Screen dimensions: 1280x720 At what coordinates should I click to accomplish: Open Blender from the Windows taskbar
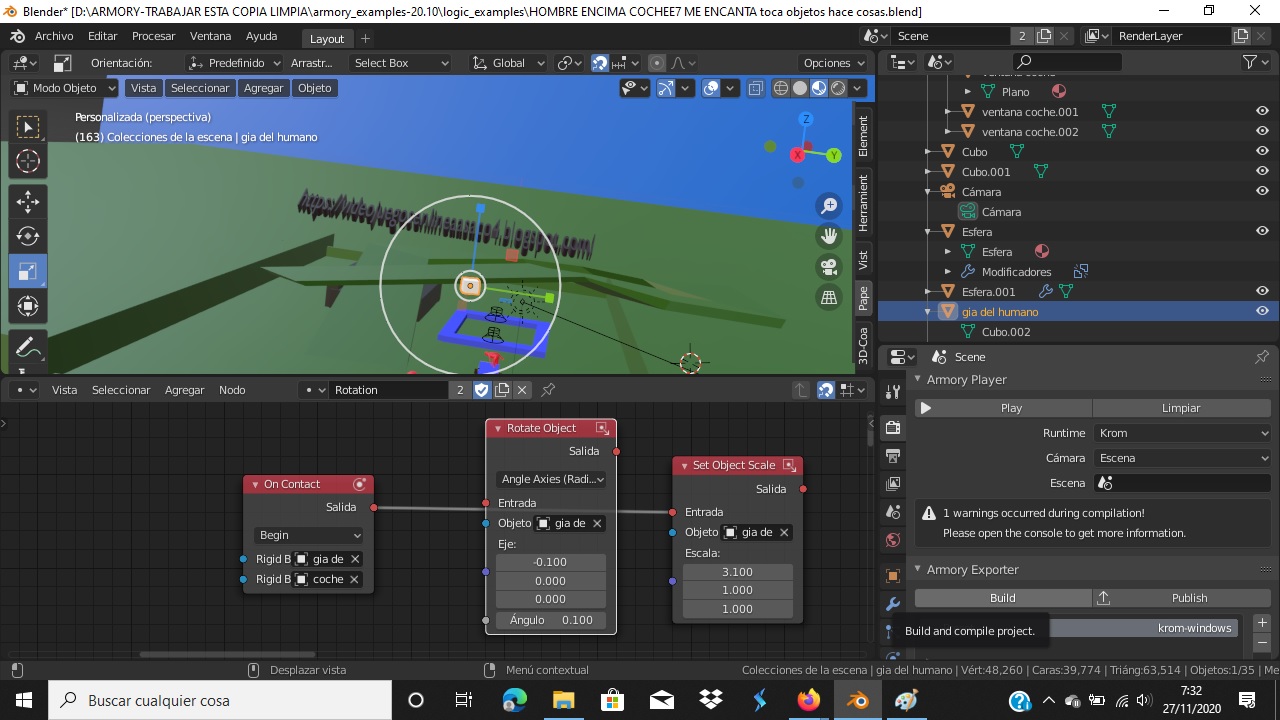[x=858, y=699]
